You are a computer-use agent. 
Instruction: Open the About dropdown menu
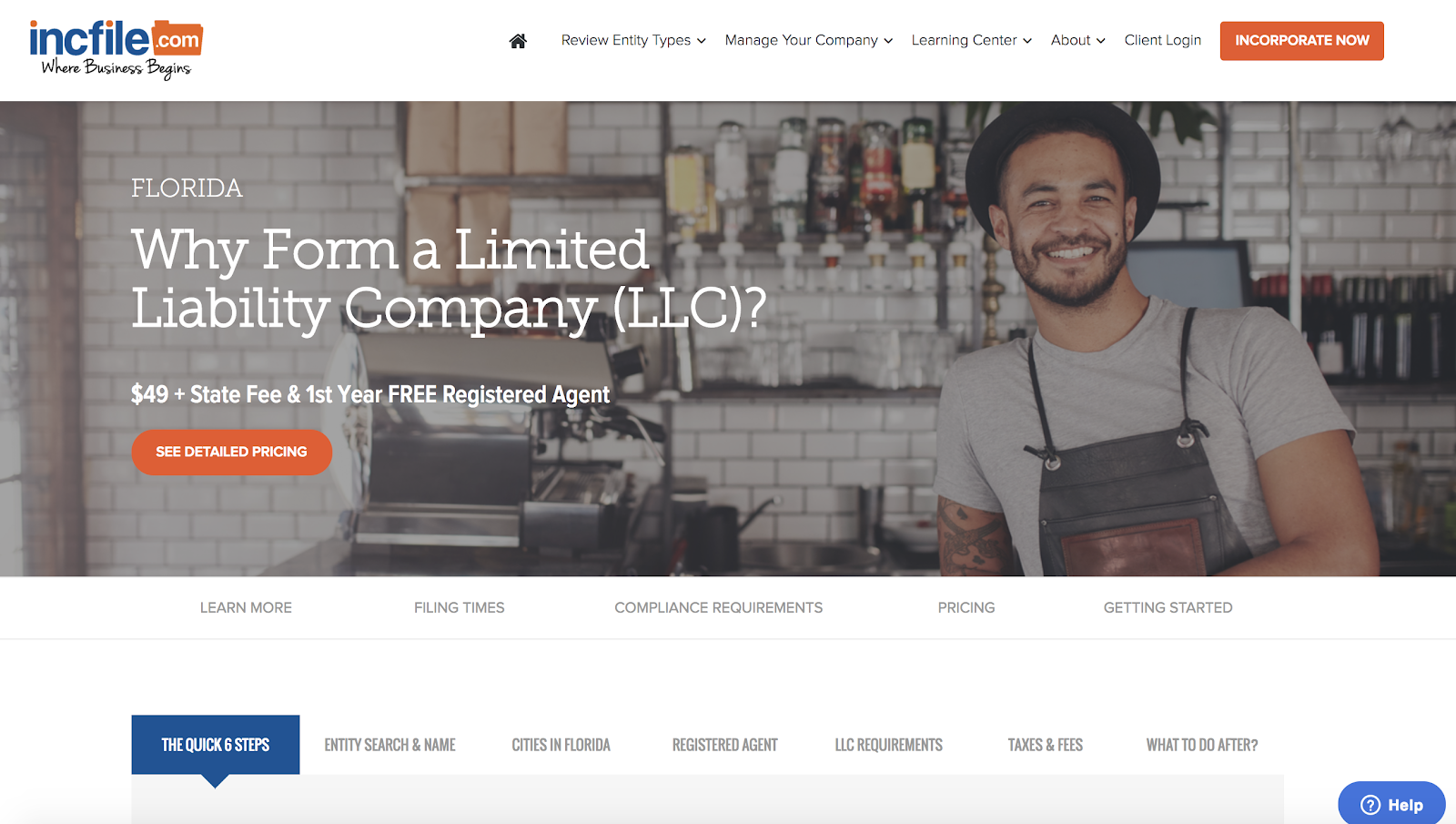[1077, 40]
